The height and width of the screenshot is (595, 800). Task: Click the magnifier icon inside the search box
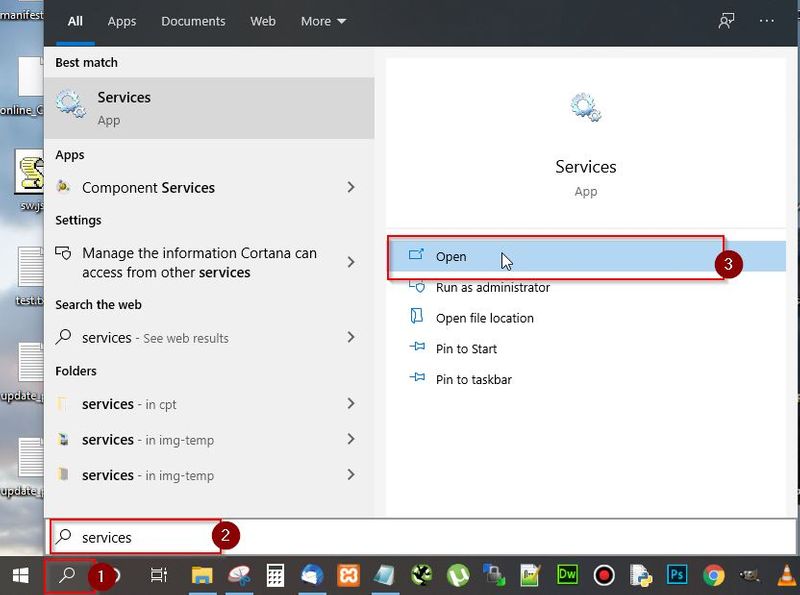(x=64, y=536)
